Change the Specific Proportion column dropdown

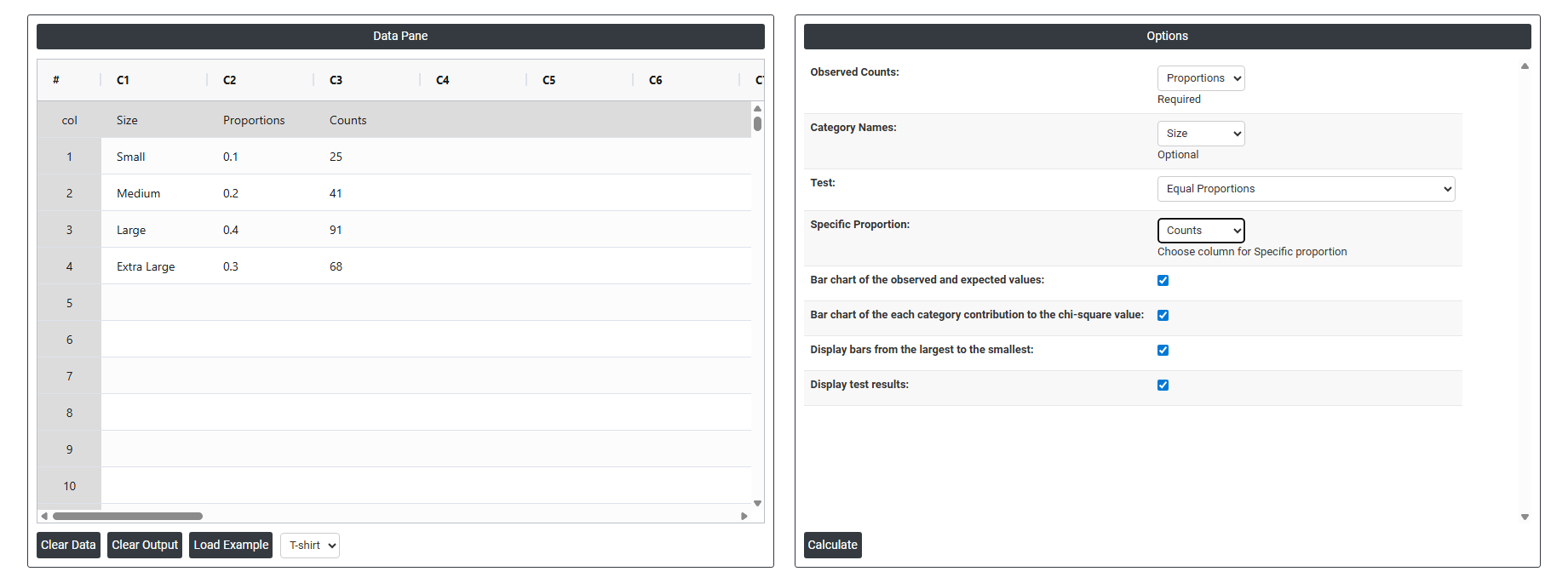click(x=1200, y=231)
